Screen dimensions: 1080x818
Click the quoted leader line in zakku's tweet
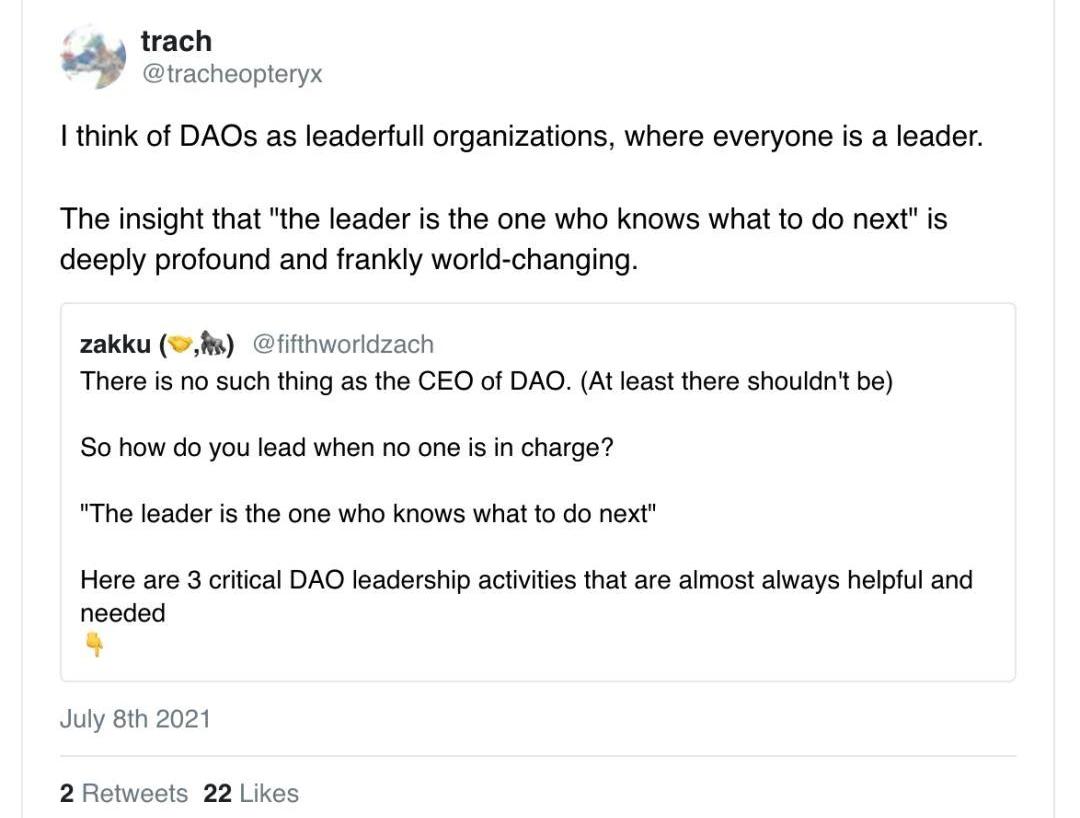coord(368,514)
